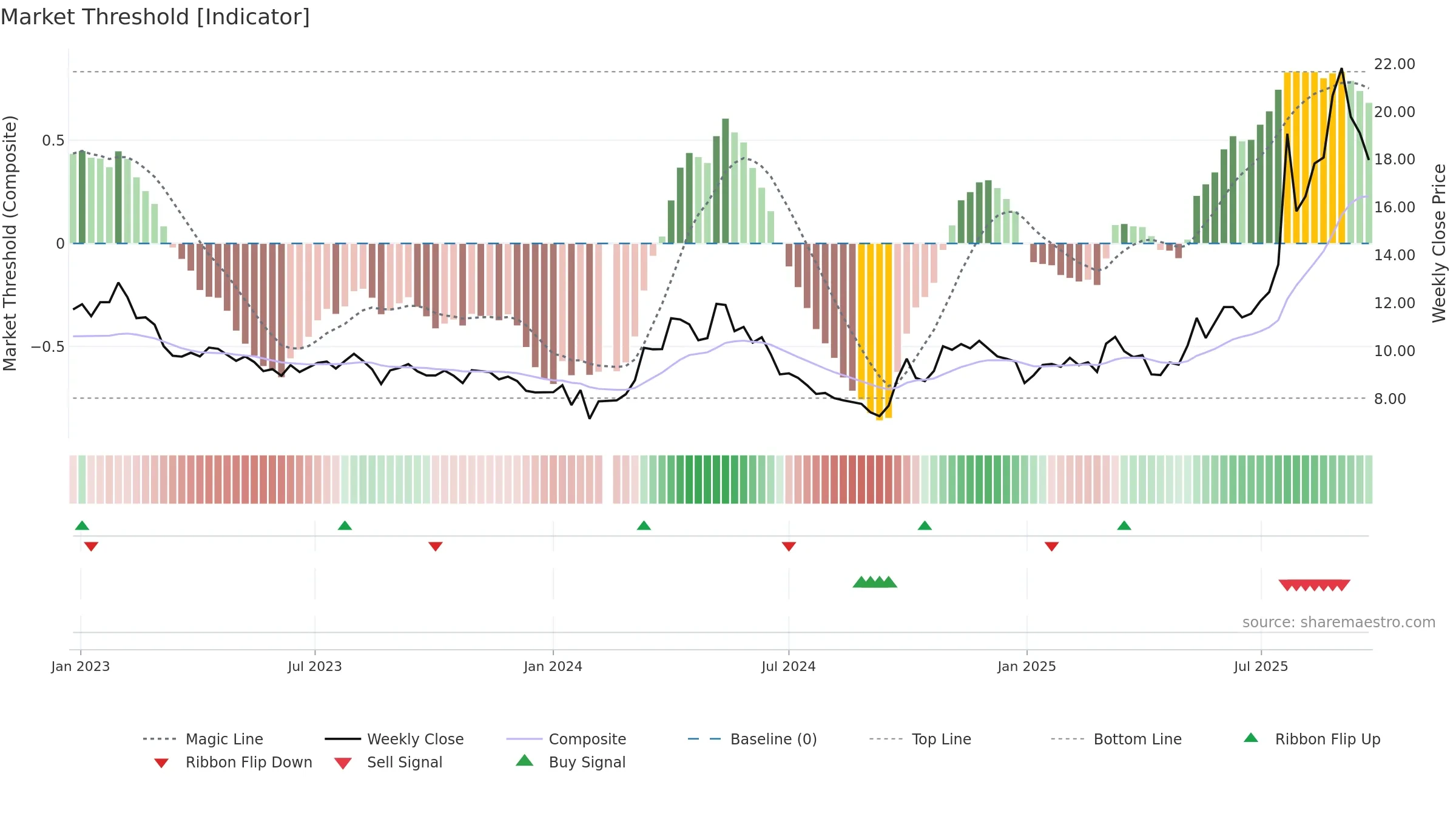Image resolution: width=1456 pixels, height=819 pixels.
Task: Click the red sell signal cluster after Jul 2025
Action: [x=1314, y=585]
